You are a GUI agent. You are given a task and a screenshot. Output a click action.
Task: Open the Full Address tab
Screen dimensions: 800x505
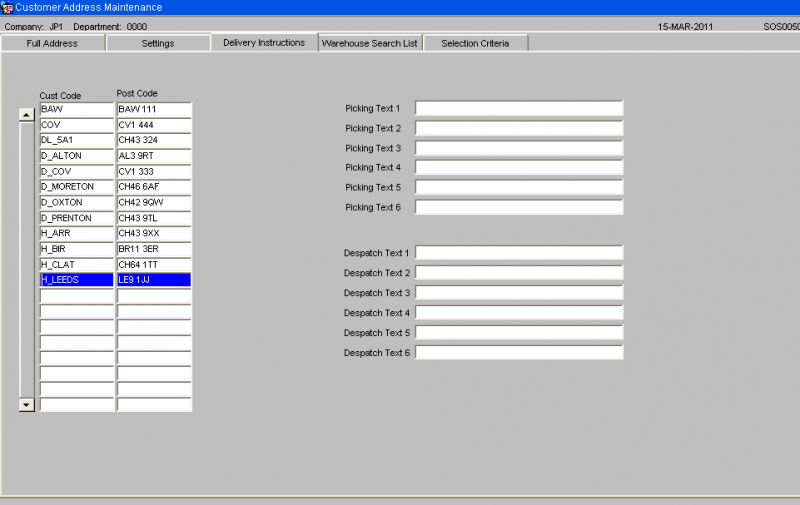53,43
